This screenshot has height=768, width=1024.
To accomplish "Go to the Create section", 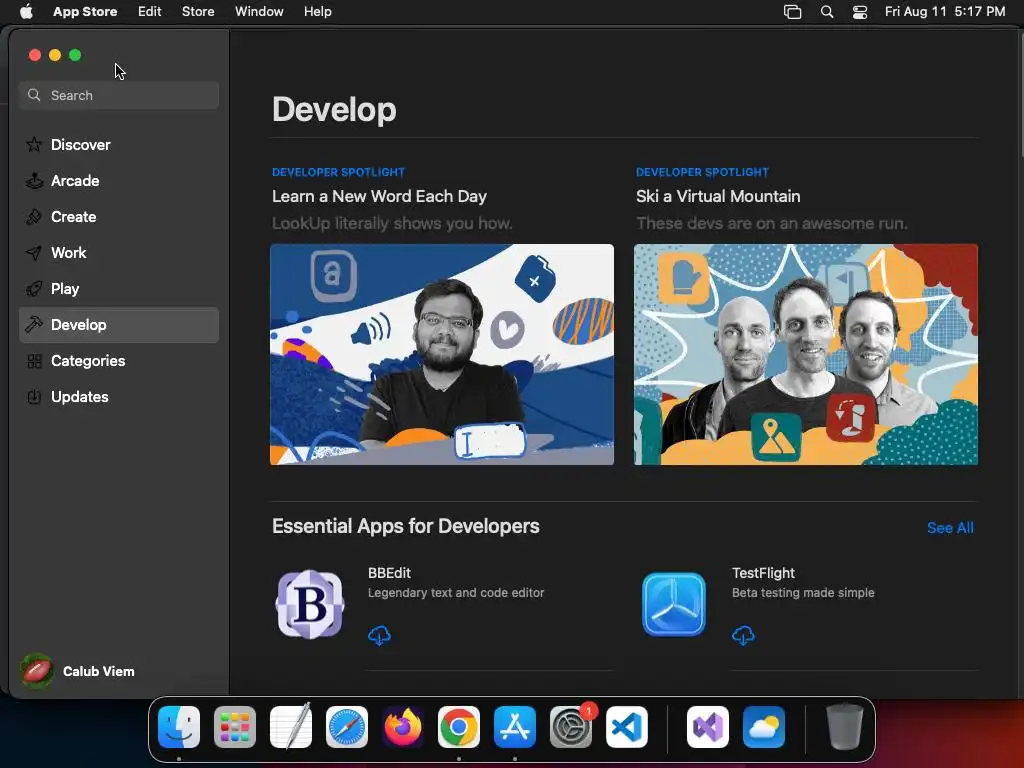I will click(119, 217).
